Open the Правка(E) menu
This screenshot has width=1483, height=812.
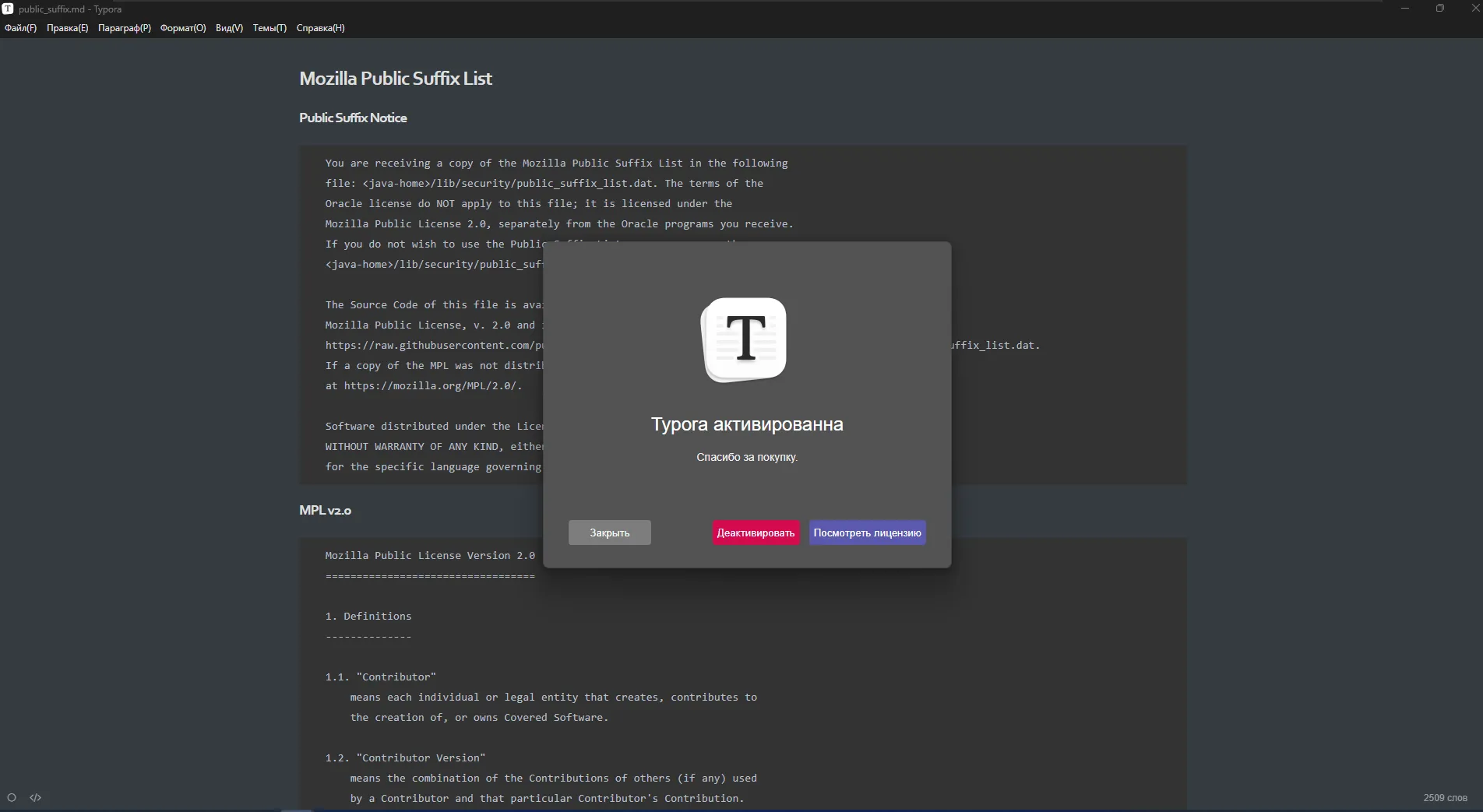(68, 28)
